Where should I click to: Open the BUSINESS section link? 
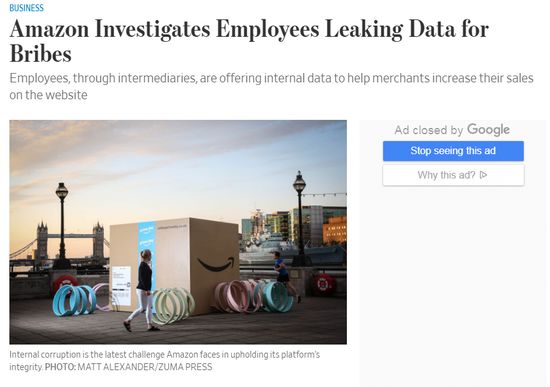(26, 8)
